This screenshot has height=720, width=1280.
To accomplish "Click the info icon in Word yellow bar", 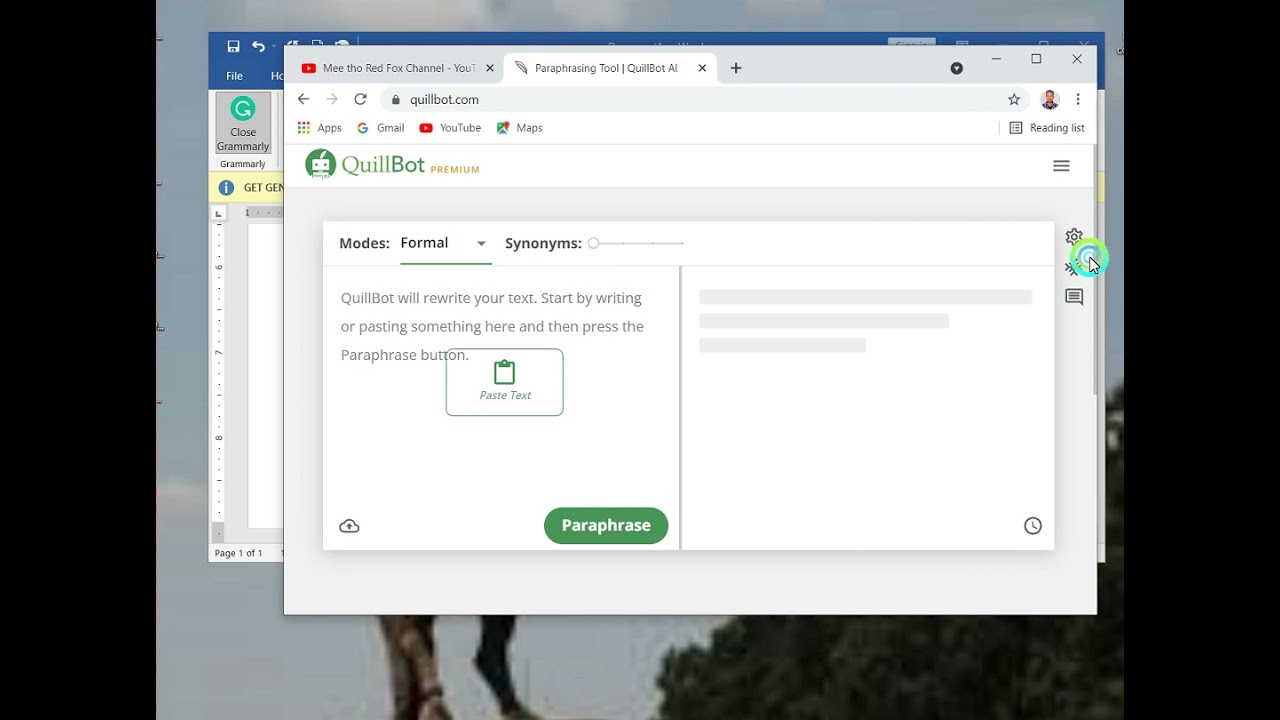I will [226, 187].
